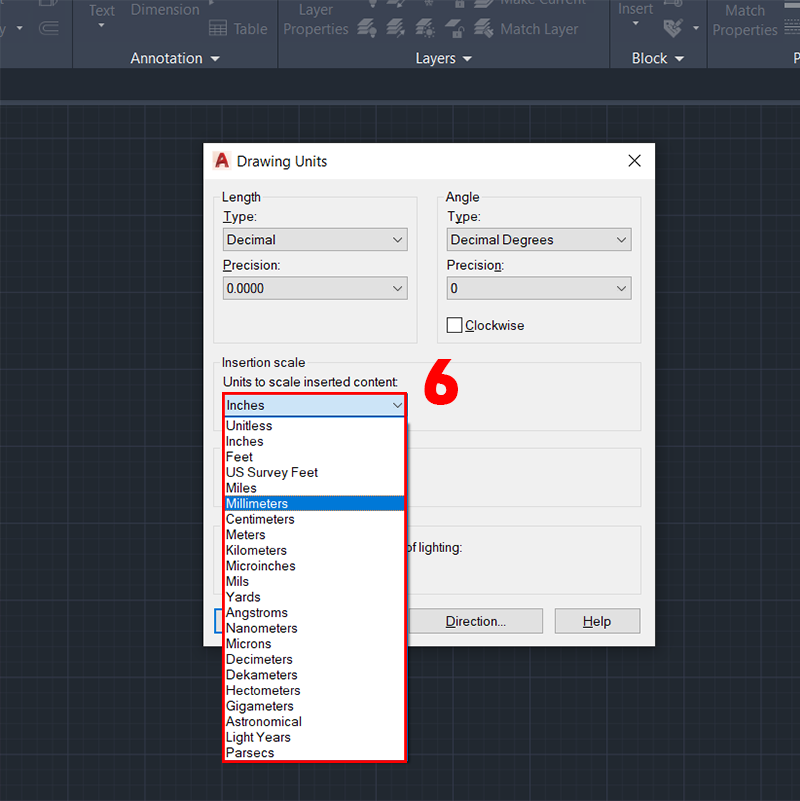Image resolution: width=800 pixels, height=801 pixels.
Task: Select Millimeters from the units list
Action: coord(257,504)
